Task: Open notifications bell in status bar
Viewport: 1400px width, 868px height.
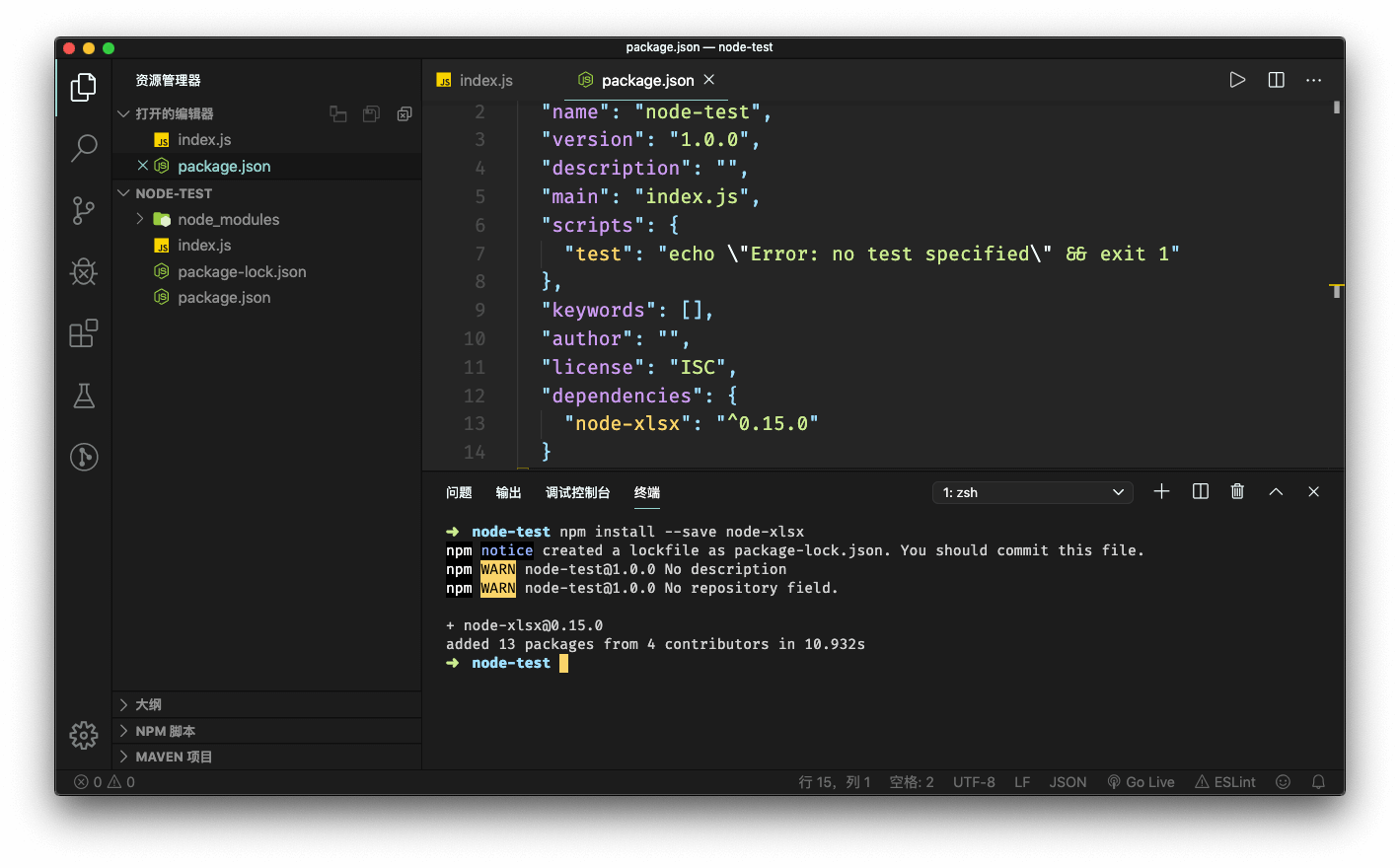Action: (x=1318, y=781)
